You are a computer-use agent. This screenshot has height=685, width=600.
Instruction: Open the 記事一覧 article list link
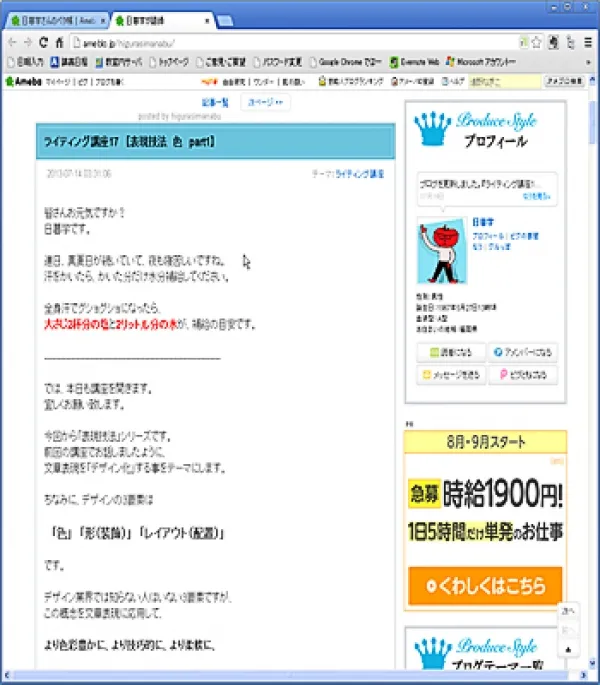pyautogui.click(x=215, y=102)
